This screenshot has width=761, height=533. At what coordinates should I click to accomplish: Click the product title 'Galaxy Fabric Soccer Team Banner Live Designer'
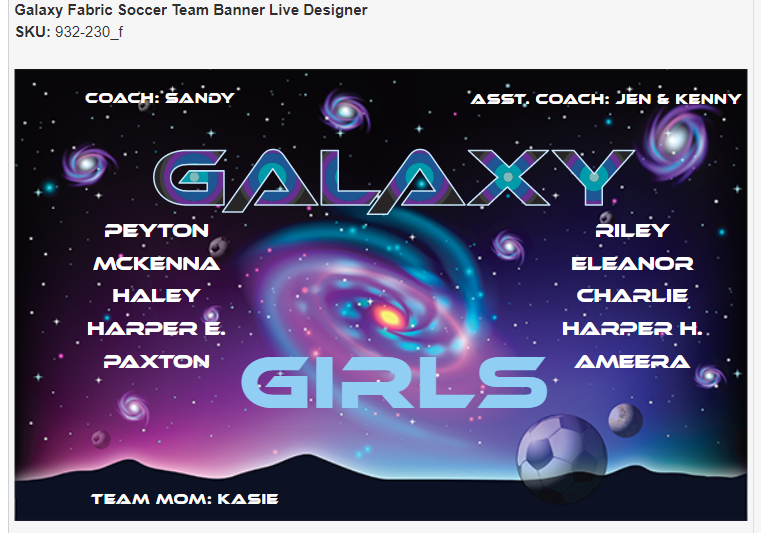pos(191,10)
